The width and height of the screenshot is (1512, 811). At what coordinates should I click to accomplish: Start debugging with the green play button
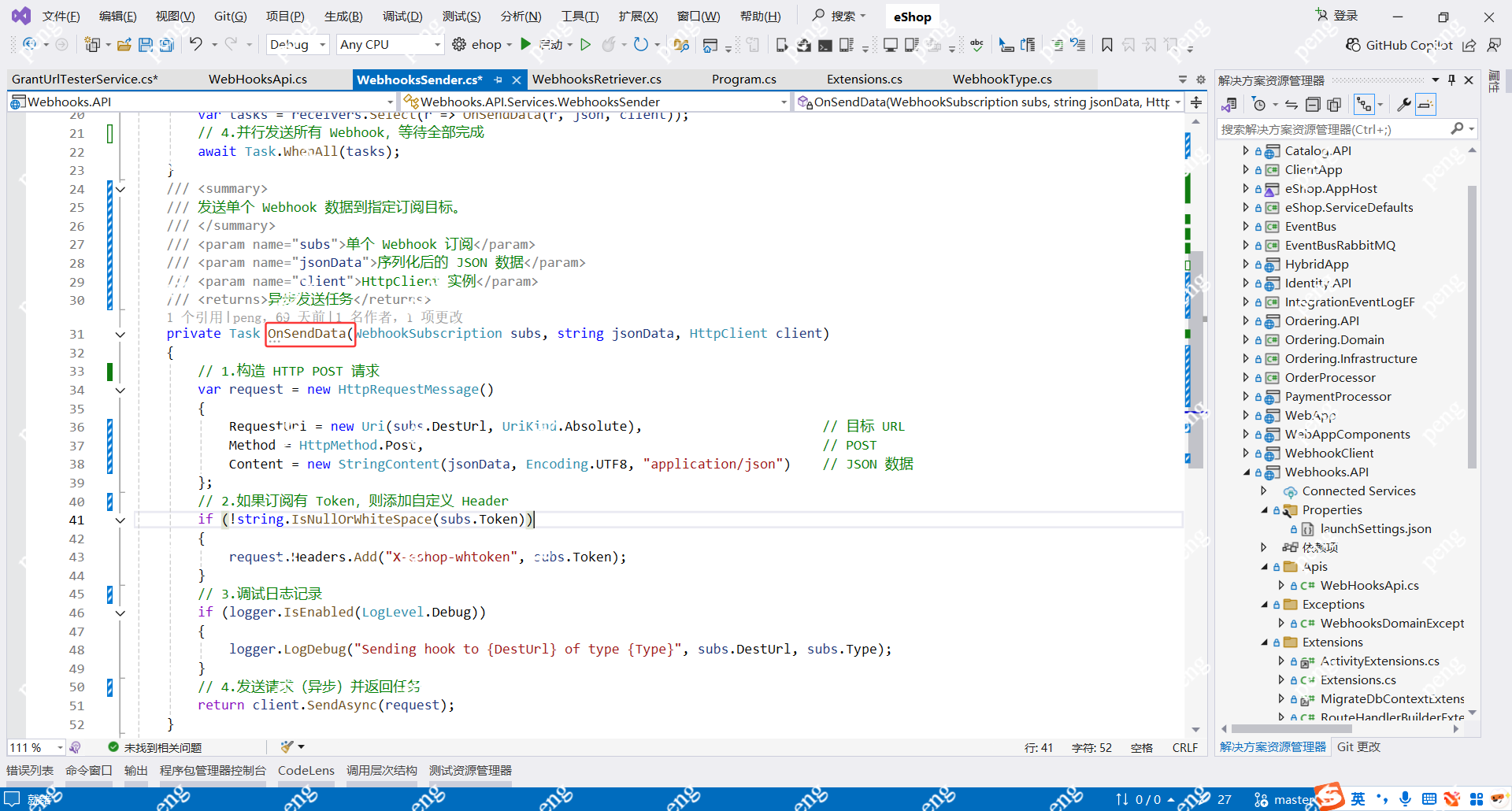526,45
